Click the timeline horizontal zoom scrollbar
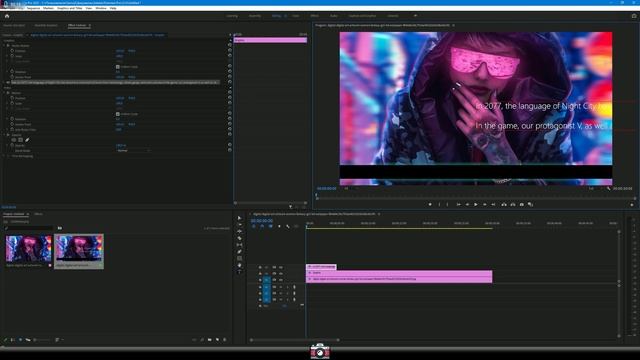640x360 pixels. [x=294, y=340]
